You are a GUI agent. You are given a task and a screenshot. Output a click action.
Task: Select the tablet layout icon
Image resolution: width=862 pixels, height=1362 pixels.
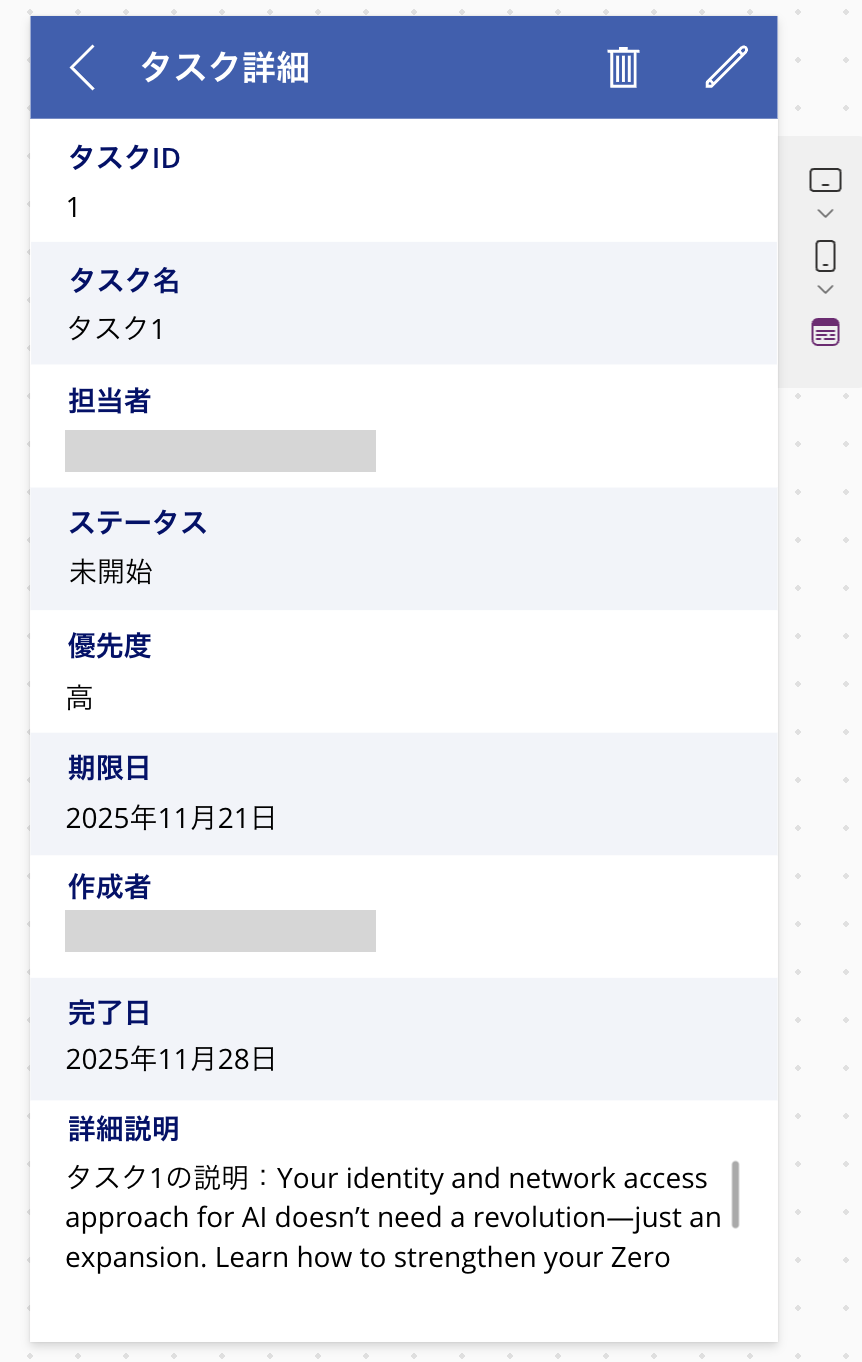click(x=825, y=181)
